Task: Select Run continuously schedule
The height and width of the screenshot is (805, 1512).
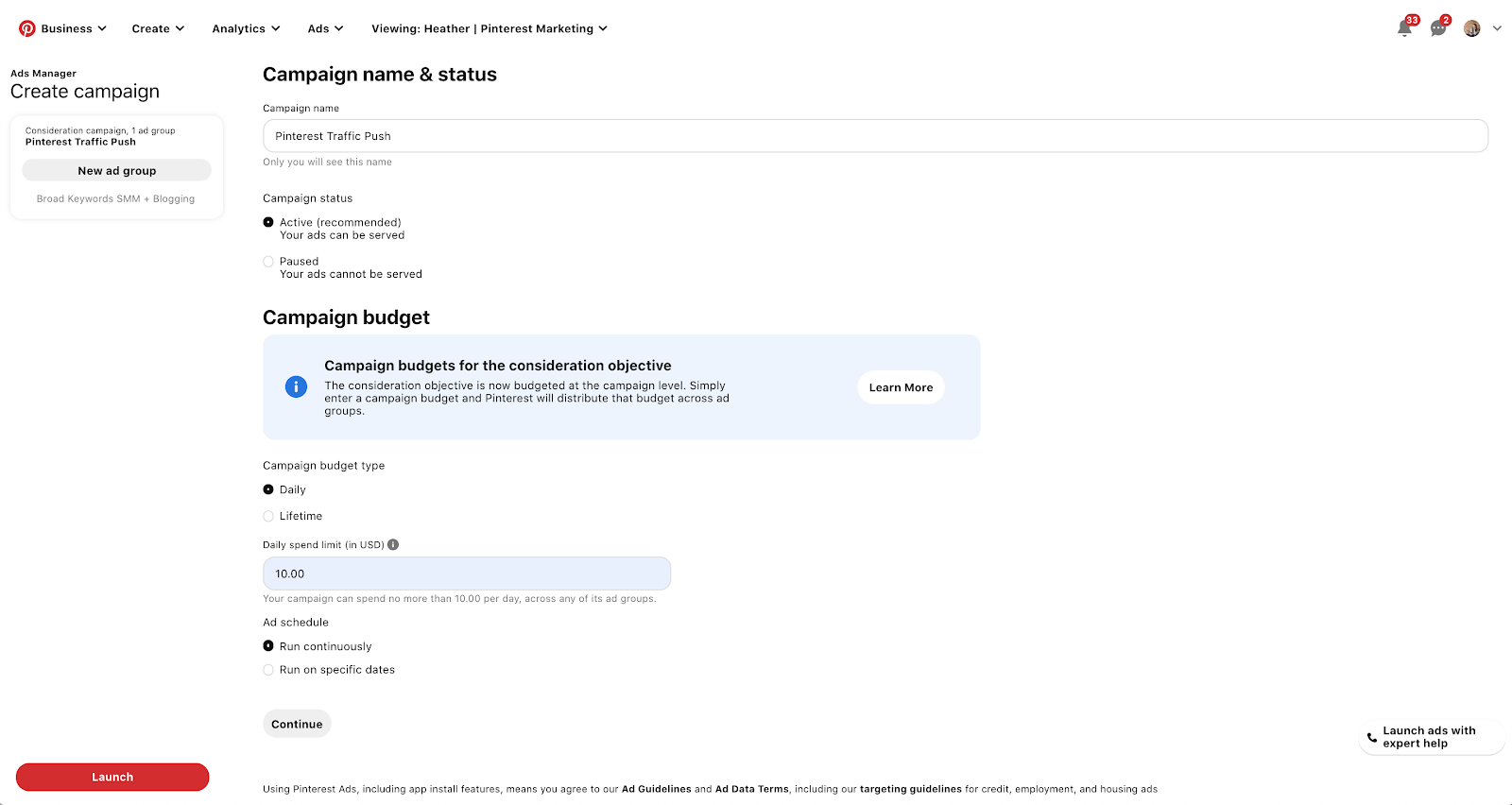Action: tap(268, 646)
